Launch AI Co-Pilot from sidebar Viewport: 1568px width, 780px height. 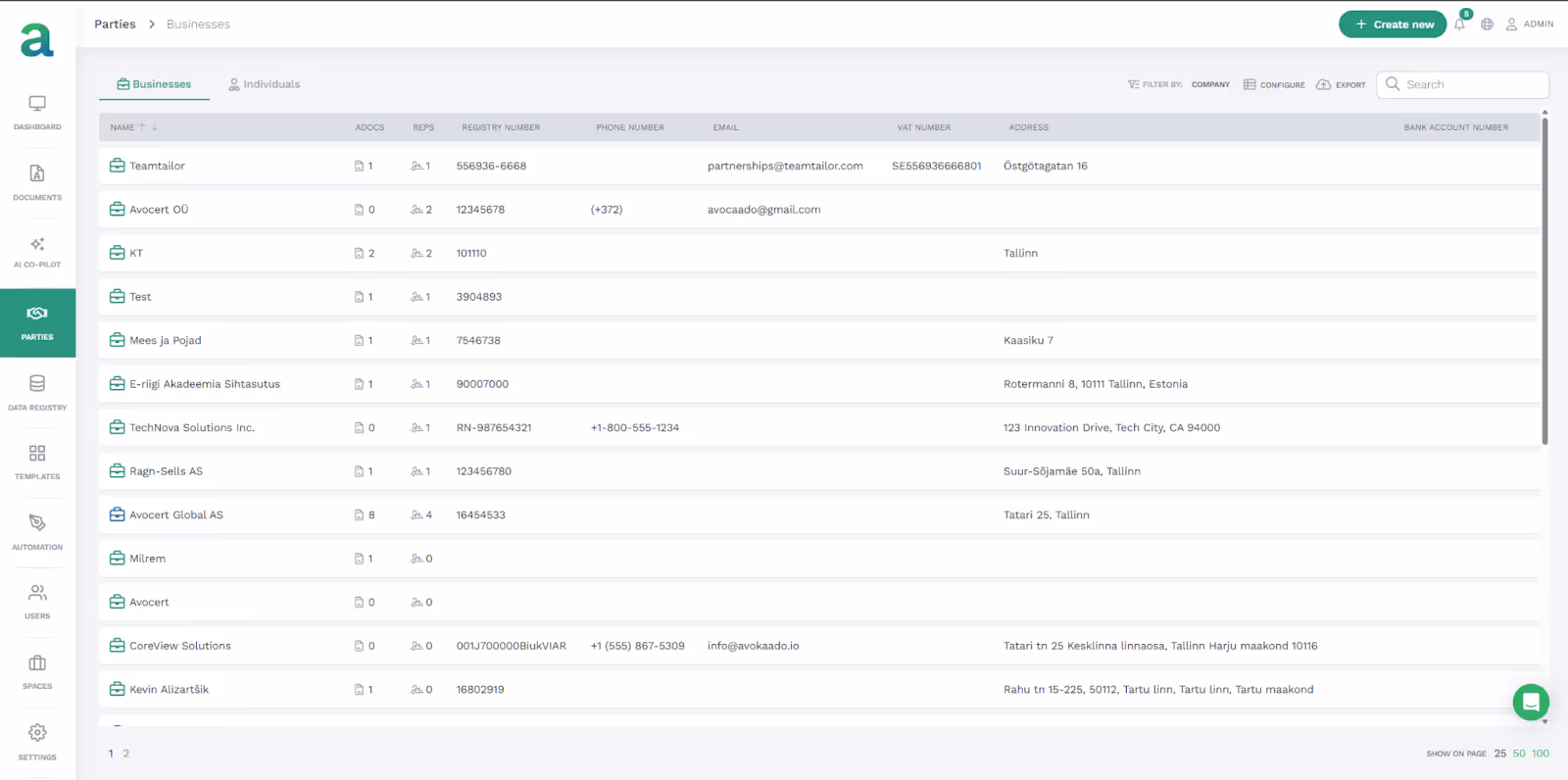tap(37, 252)
